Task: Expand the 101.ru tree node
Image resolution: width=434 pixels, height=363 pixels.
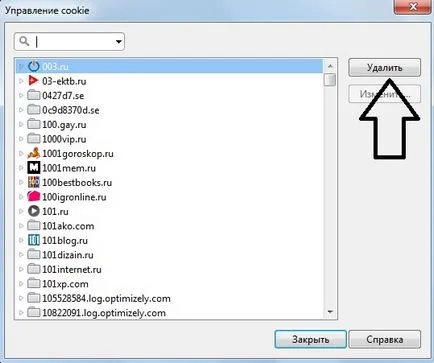Action: pos(21,211)
